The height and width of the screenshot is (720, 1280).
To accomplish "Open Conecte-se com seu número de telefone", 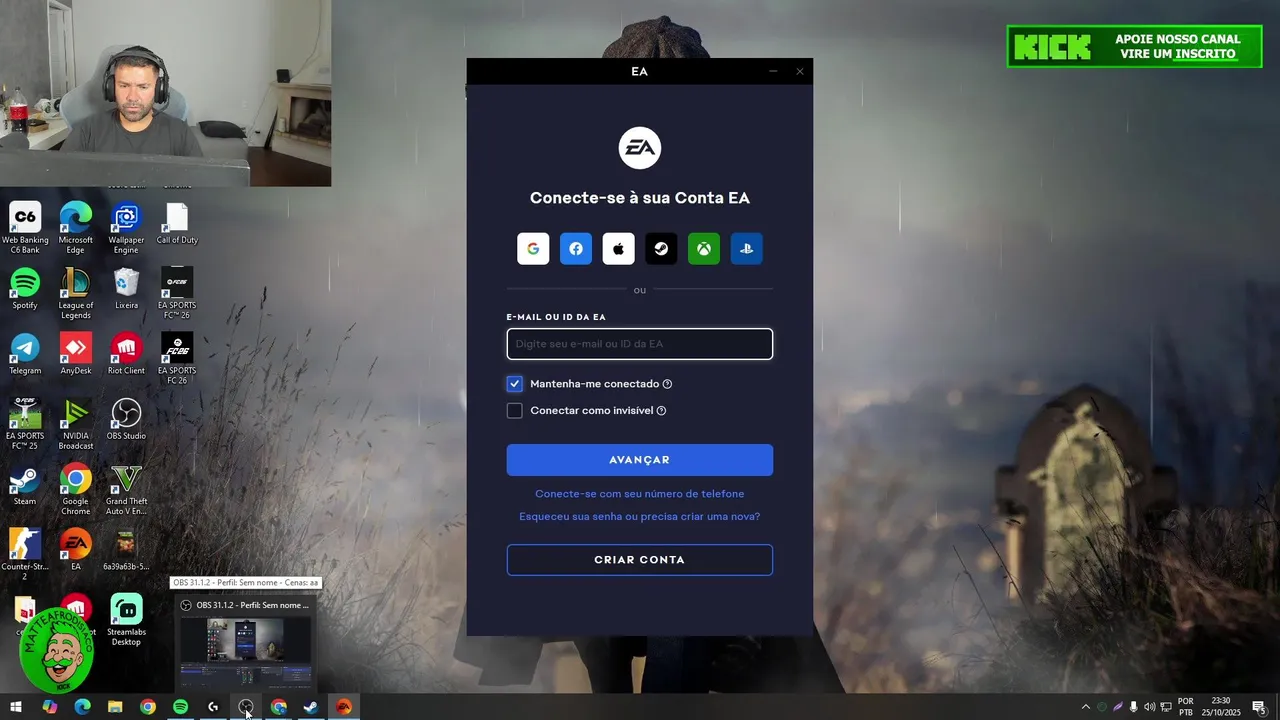I will pos(640,494).
